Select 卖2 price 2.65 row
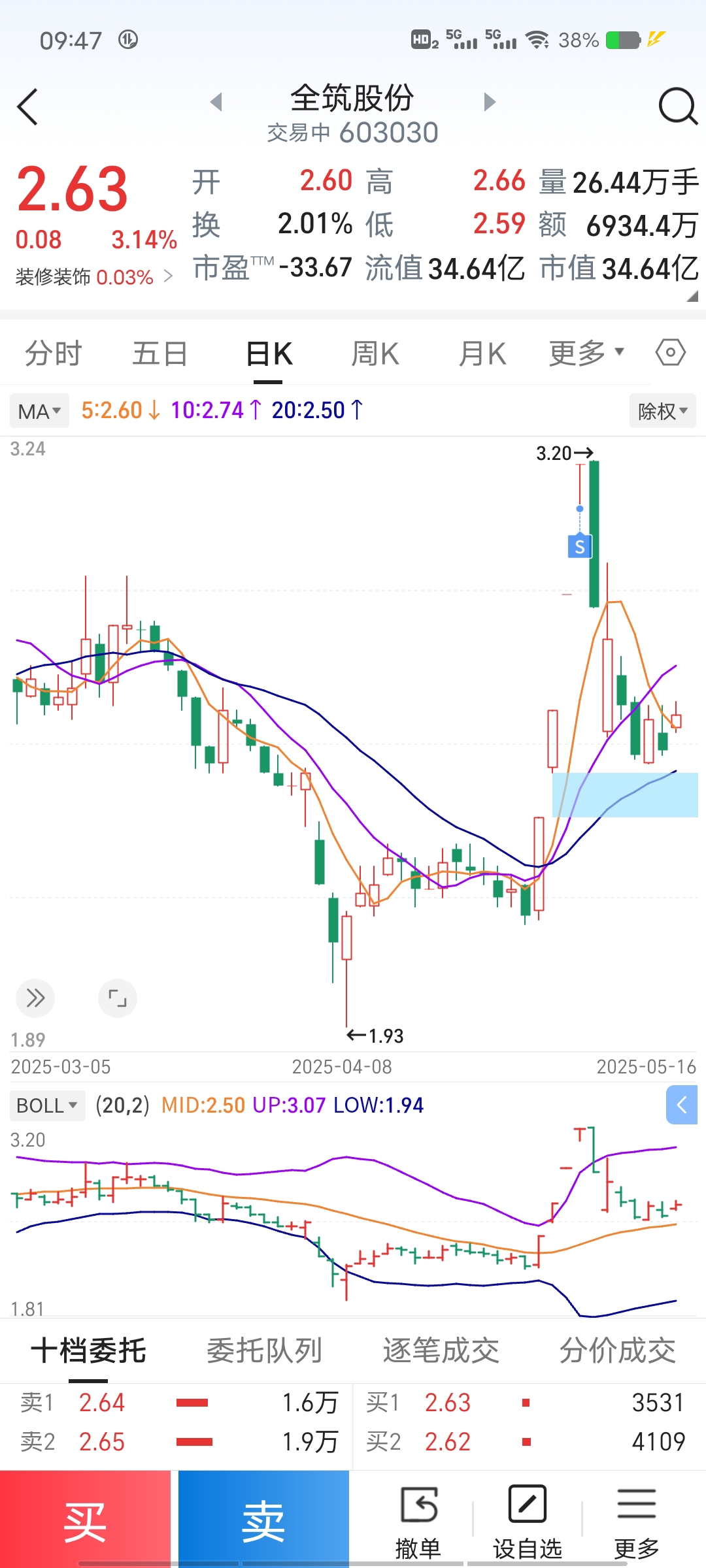 [x=176, y=1442]
